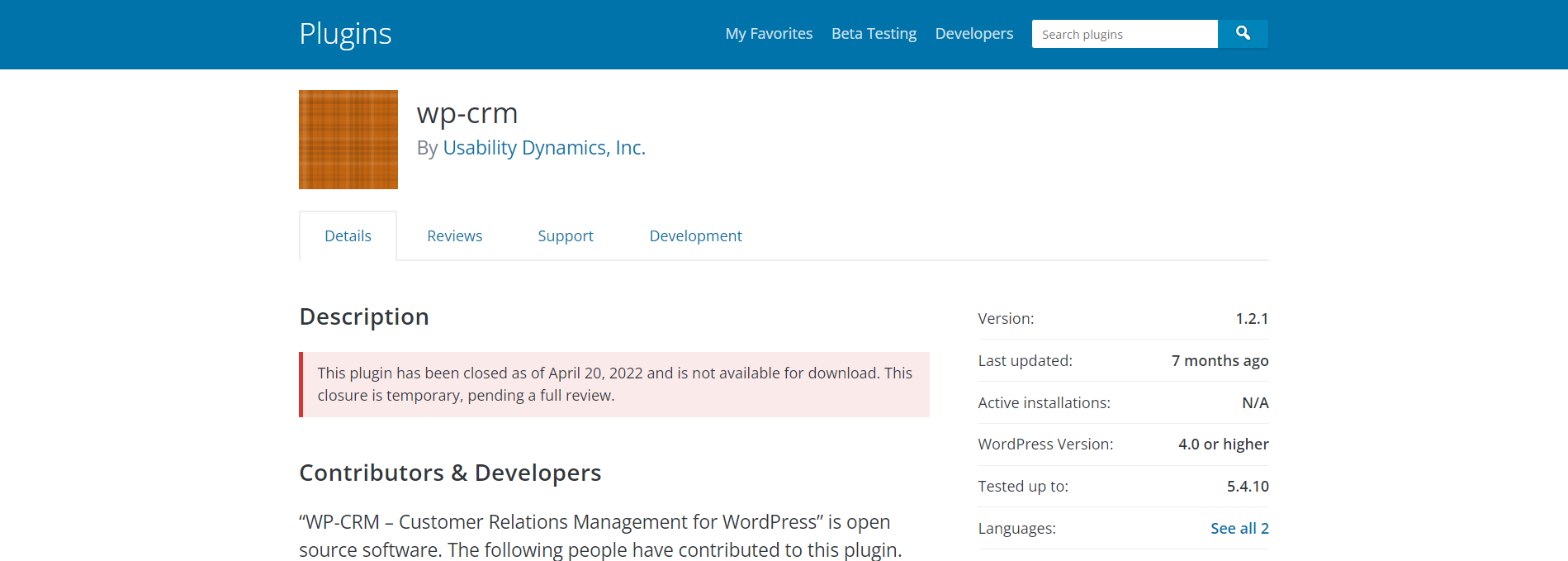Select the version value 1.2.1
1568x561 pixels.
(1252, 319)
